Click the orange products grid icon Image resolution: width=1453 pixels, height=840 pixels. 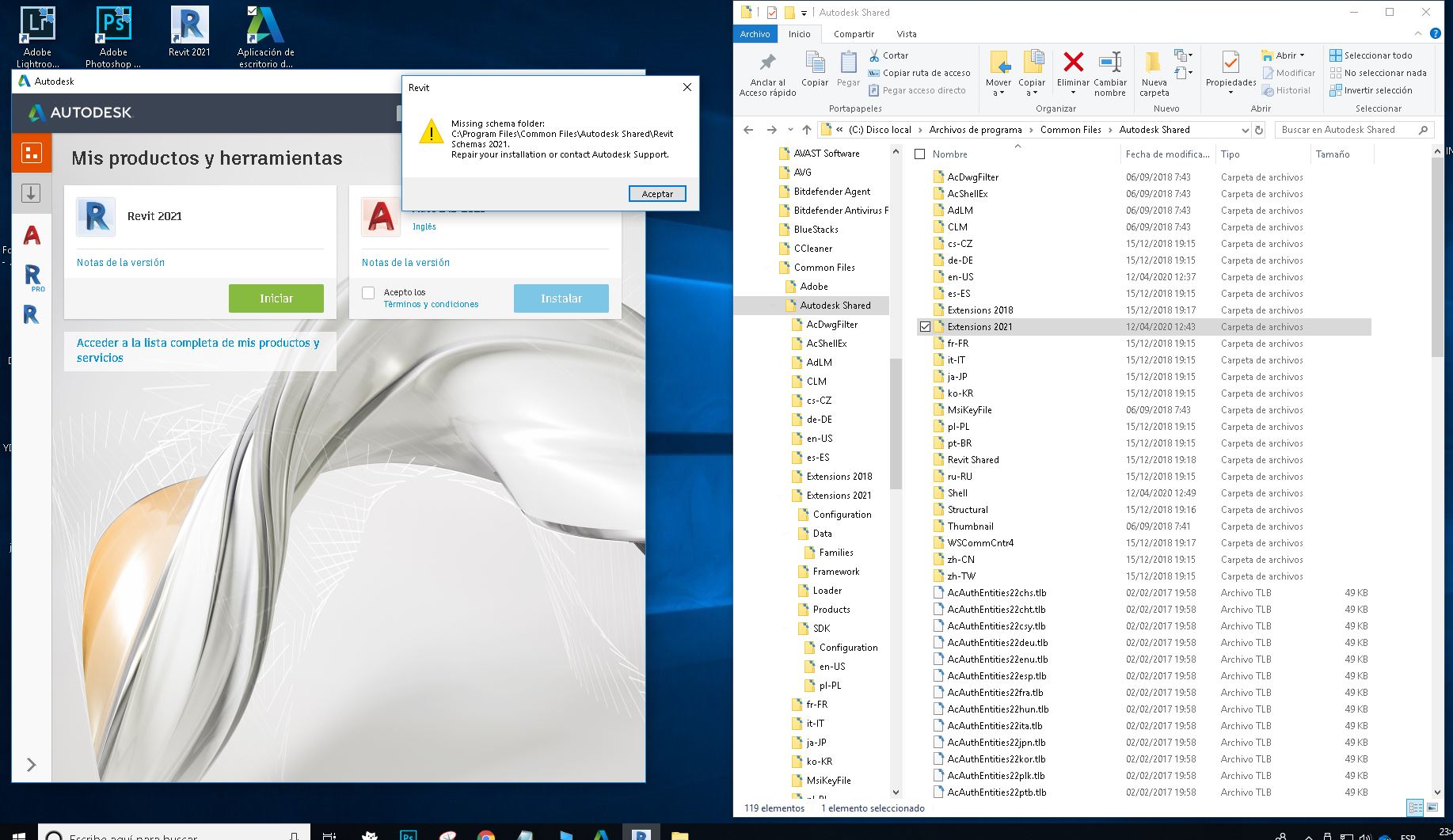[x=32, y=153]
